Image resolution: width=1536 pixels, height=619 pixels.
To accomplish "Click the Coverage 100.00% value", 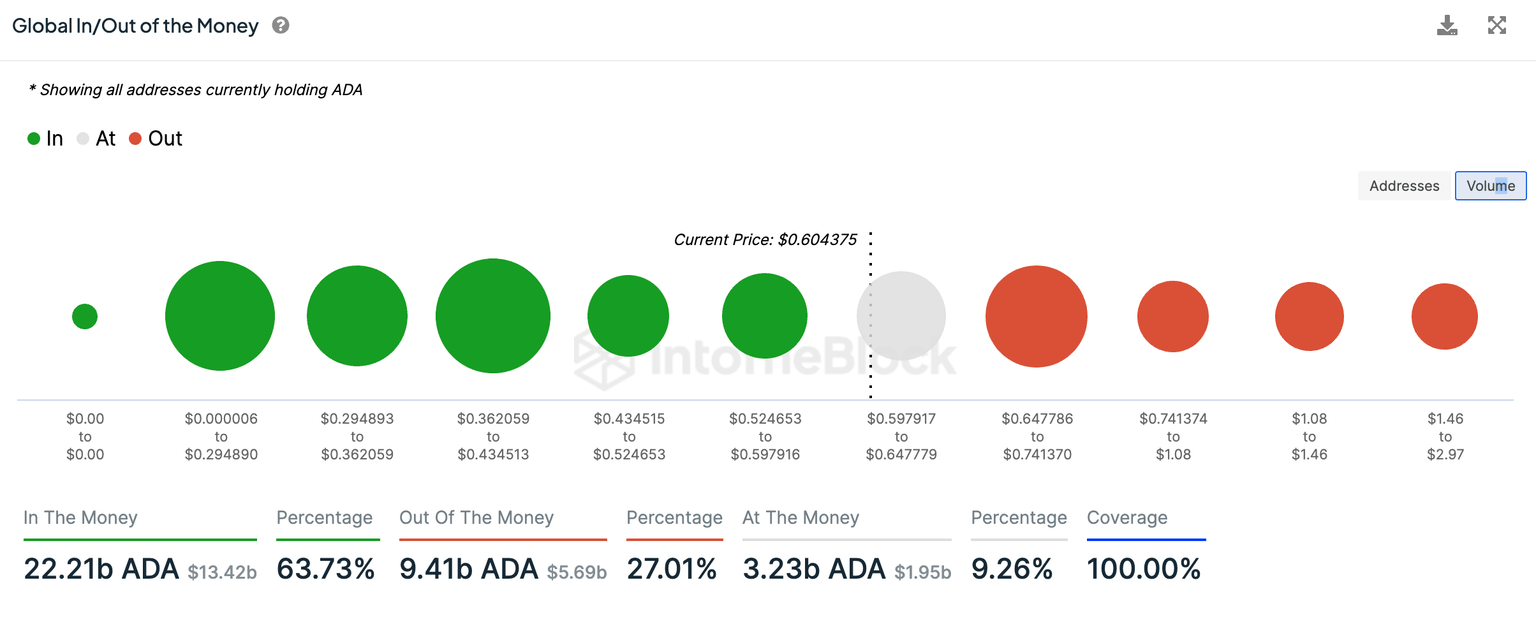I will (x=1144, y=568).
